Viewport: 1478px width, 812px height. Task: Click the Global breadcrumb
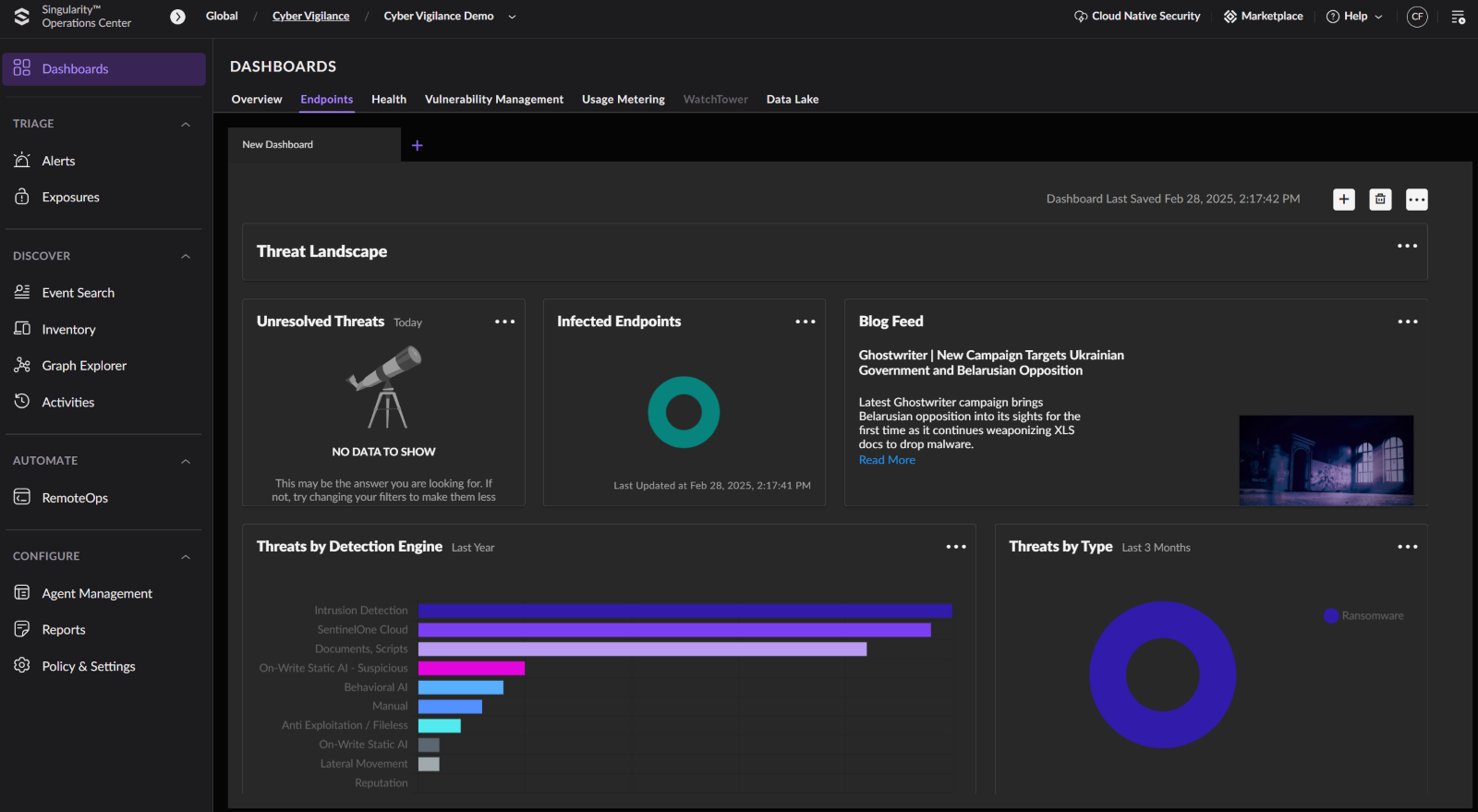coord(222,17)
